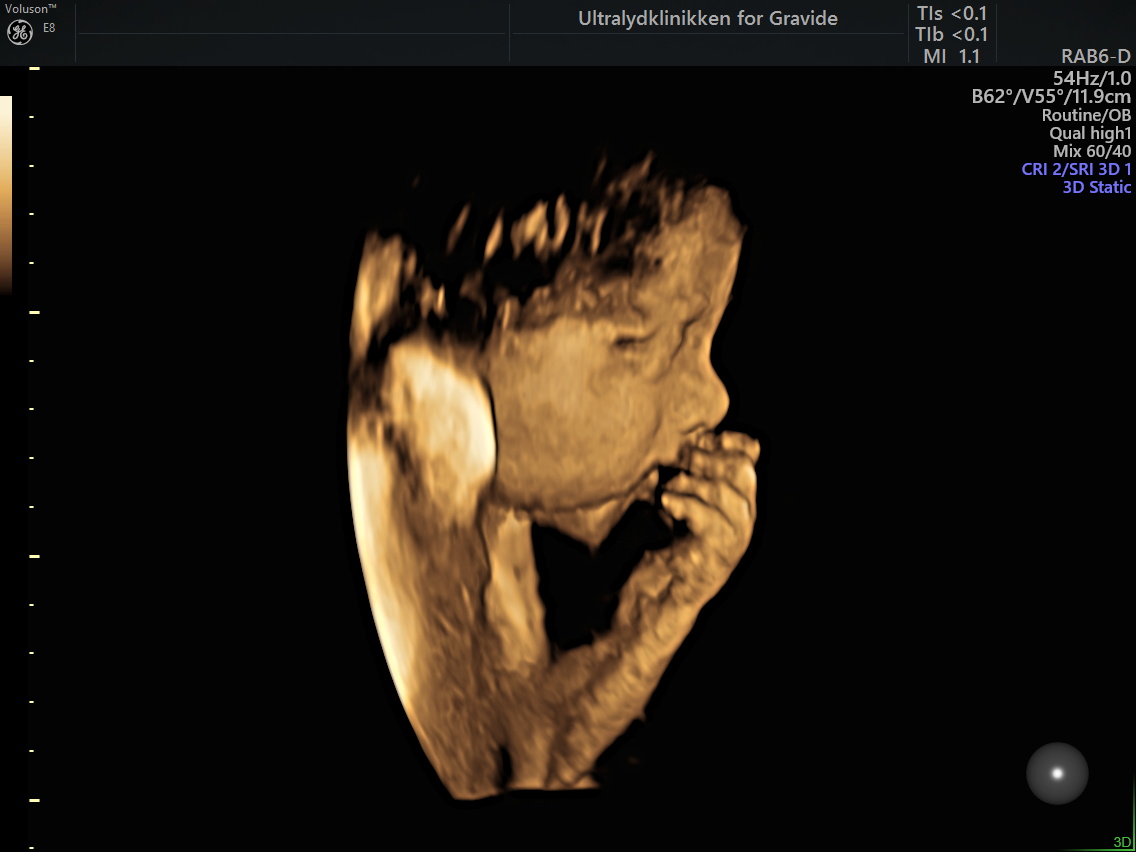Click the light source direction sphere
The image size is (1136, 852).
(x=1057, y=773)
